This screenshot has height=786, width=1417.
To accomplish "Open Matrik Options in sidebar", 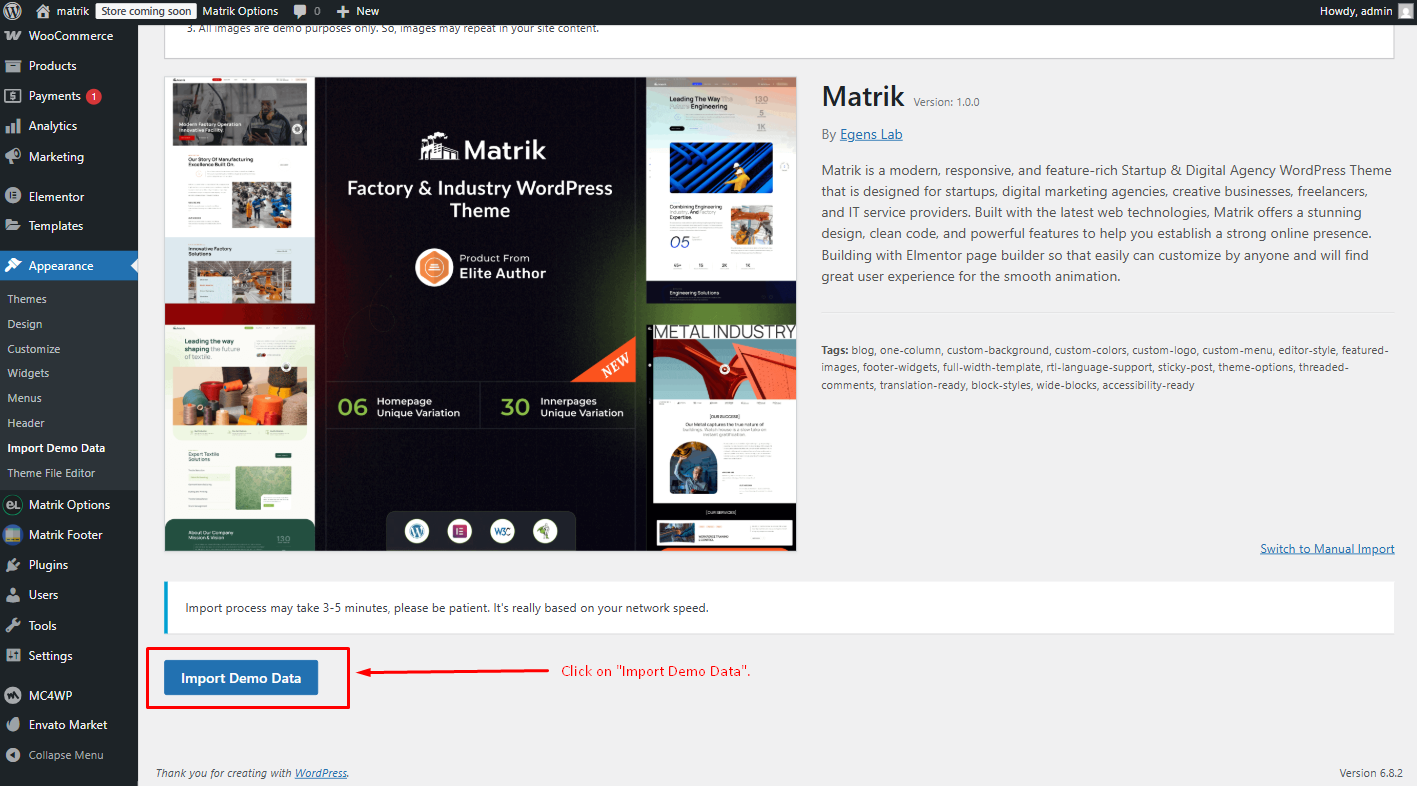I will pyautogui.click(x=69, y=505).
